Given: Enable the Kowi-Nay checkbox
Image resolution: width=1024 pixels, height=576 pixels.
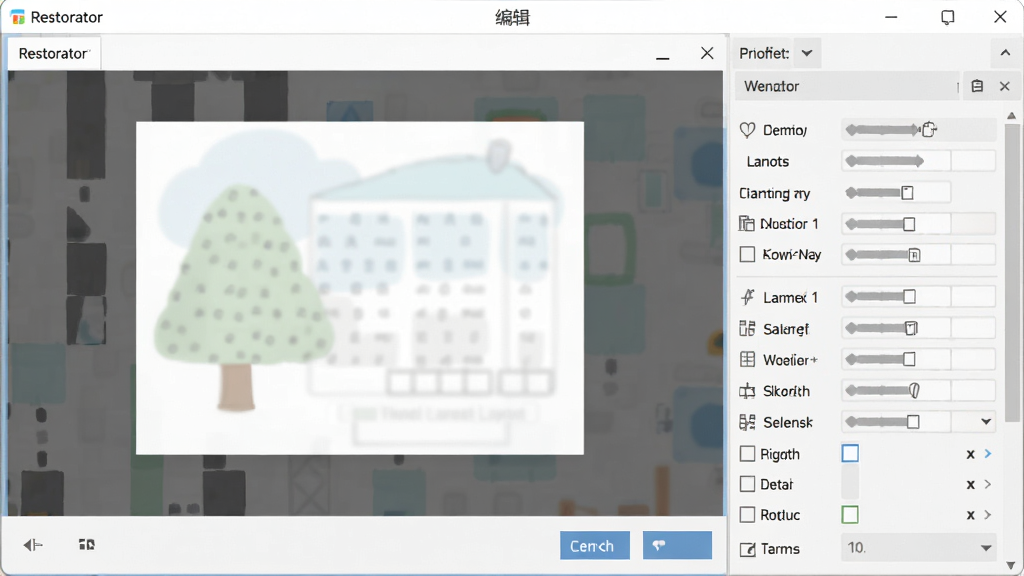Looking at the screenshot, I should click(747, 254).
